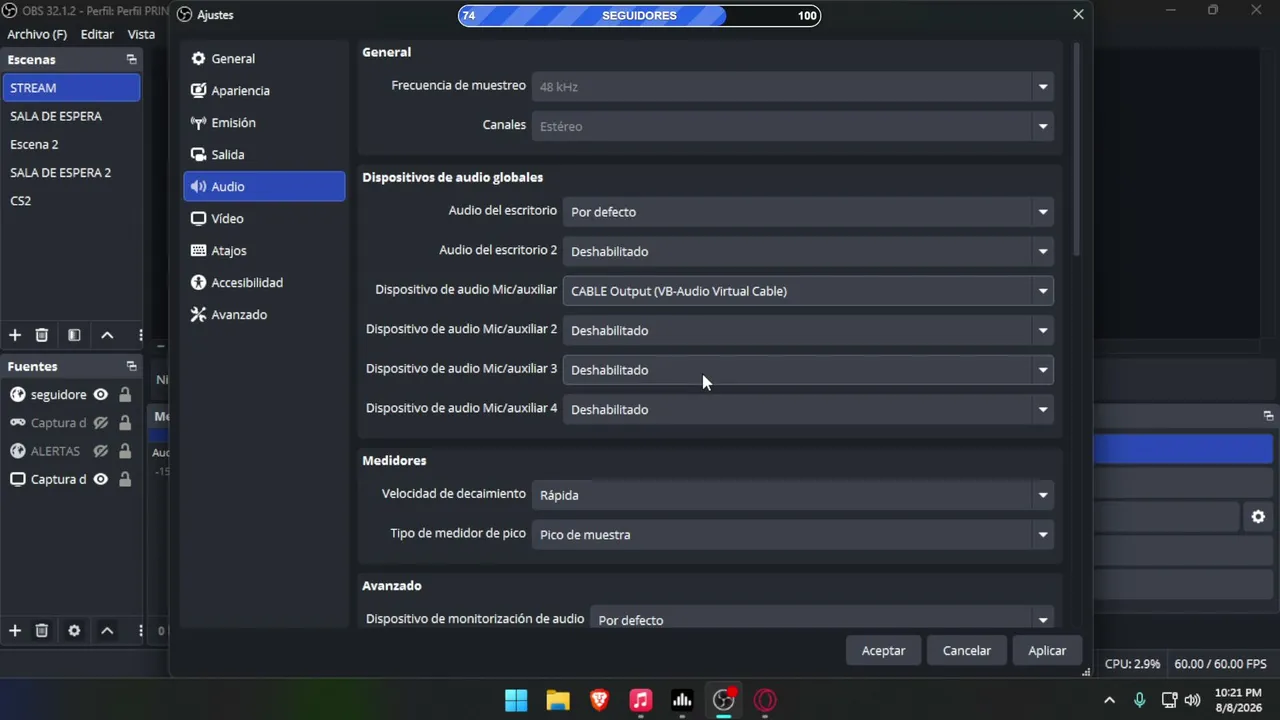Open the Apariencia settings section
The image size is (1280, 720).
(x=264, y=91)
